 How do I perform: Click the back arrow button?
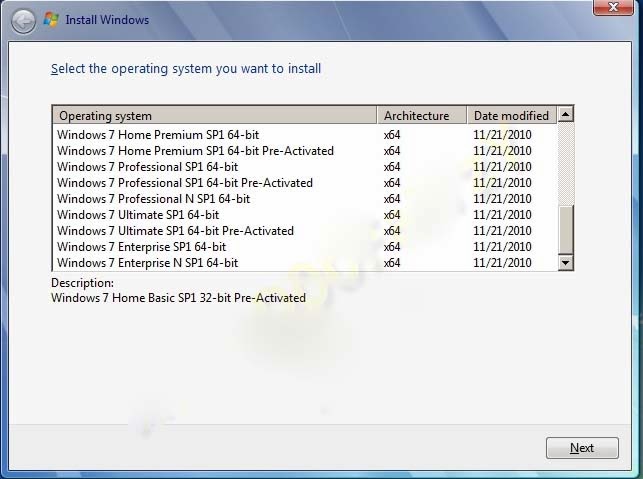23,21
